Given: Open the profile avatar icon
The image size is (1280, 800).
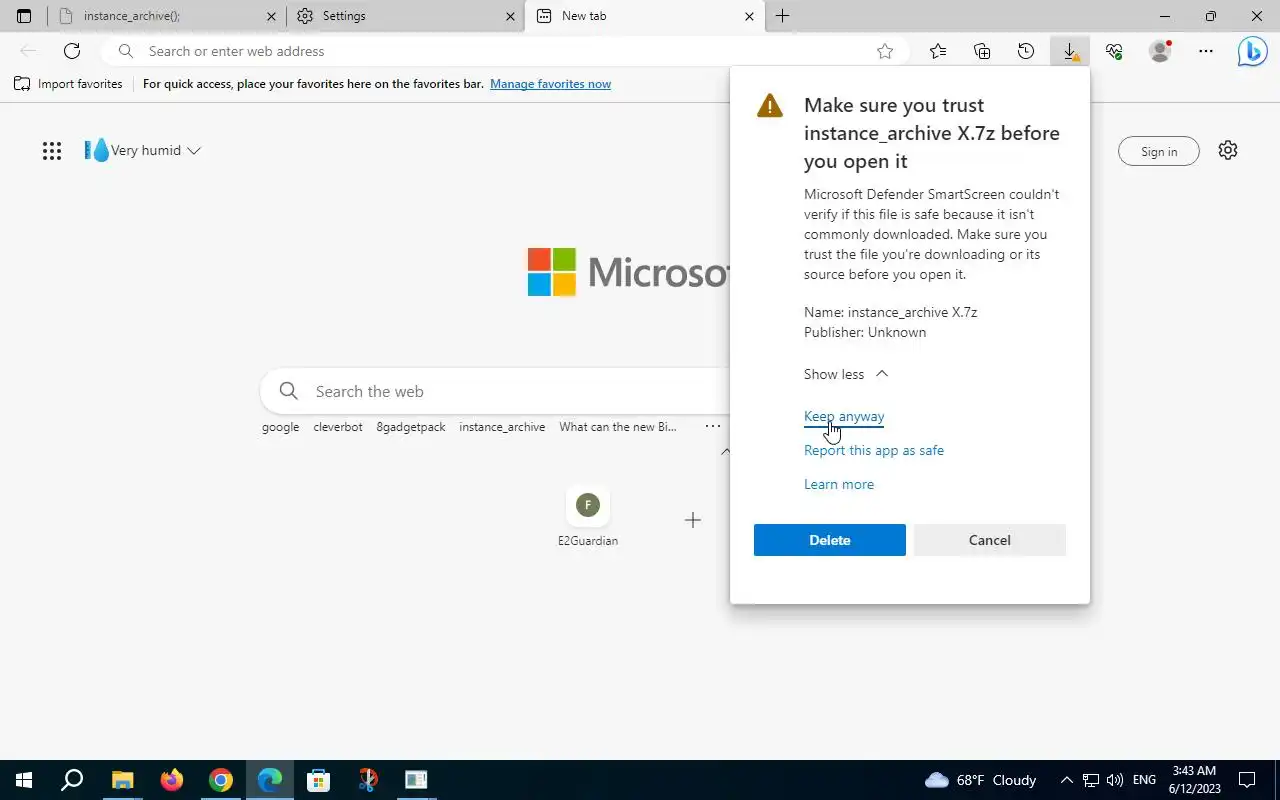Looking at the screenshot, I should (1160, 51).
